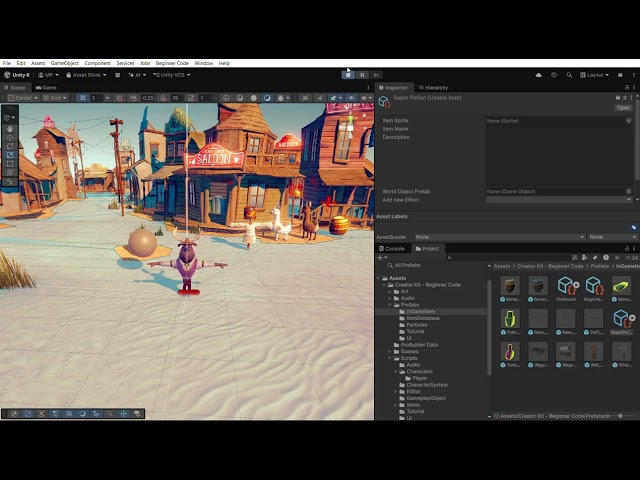Click the Step forward button
This screenshot has width=640, height=480.
pyautogui.click(x=376, y=75)
